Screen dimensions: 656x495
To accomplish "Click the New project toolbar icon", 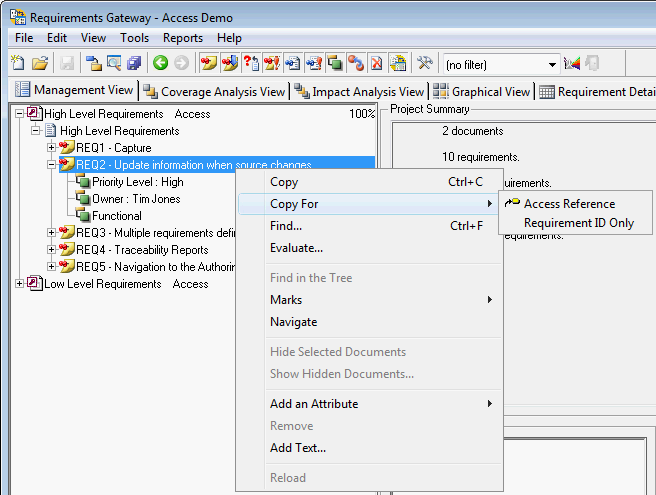I will click(x=18, y=63).
